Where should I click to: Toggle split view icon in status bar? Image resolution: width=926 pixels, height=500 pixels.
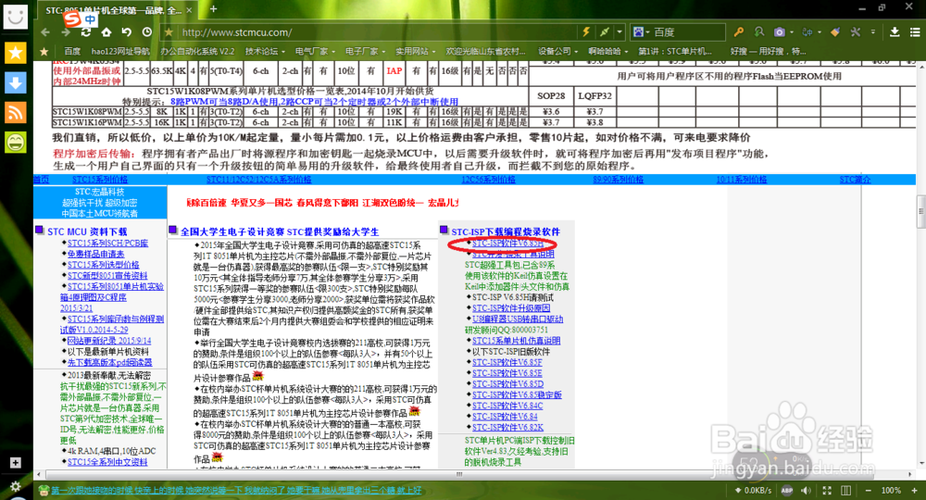pyautogui.click(x=846, y=490)
